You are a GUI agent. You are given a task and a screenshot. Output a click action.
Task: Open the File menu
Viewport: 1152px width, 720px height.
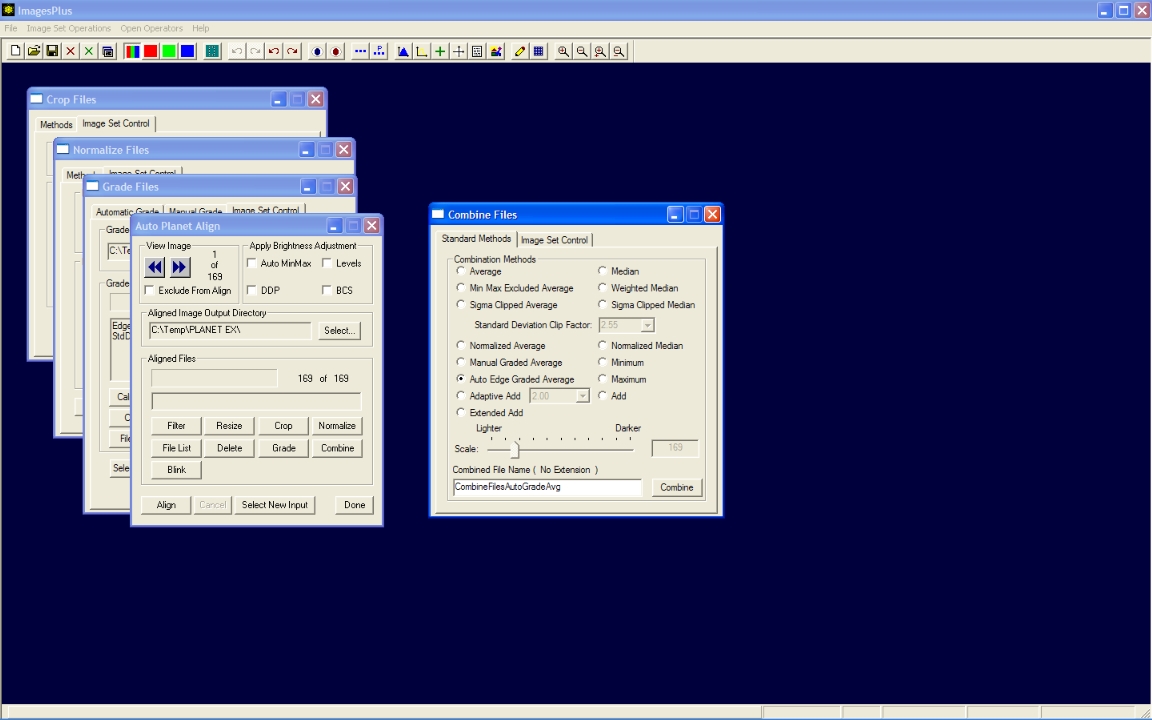11,29
